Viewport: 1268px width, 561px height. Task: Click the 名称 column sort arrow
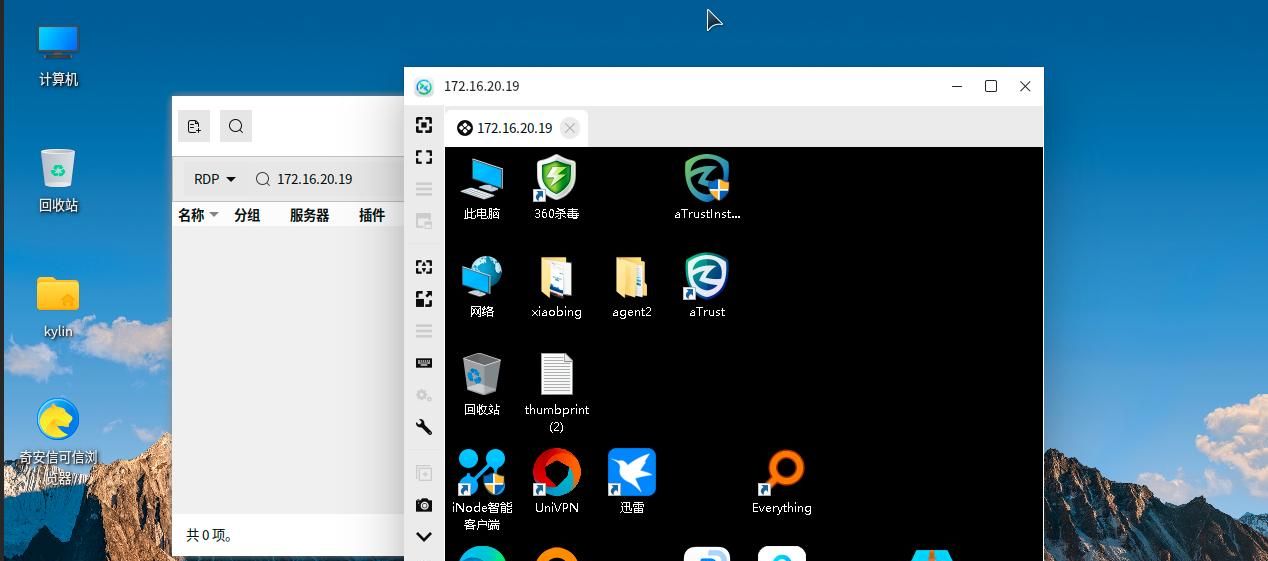[x=214, y=215]
